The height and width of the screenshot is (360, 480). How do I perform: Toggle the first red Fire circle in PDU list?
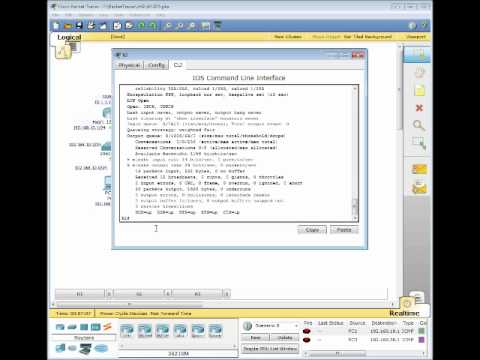pyautogui.click(x=307, y=331)
